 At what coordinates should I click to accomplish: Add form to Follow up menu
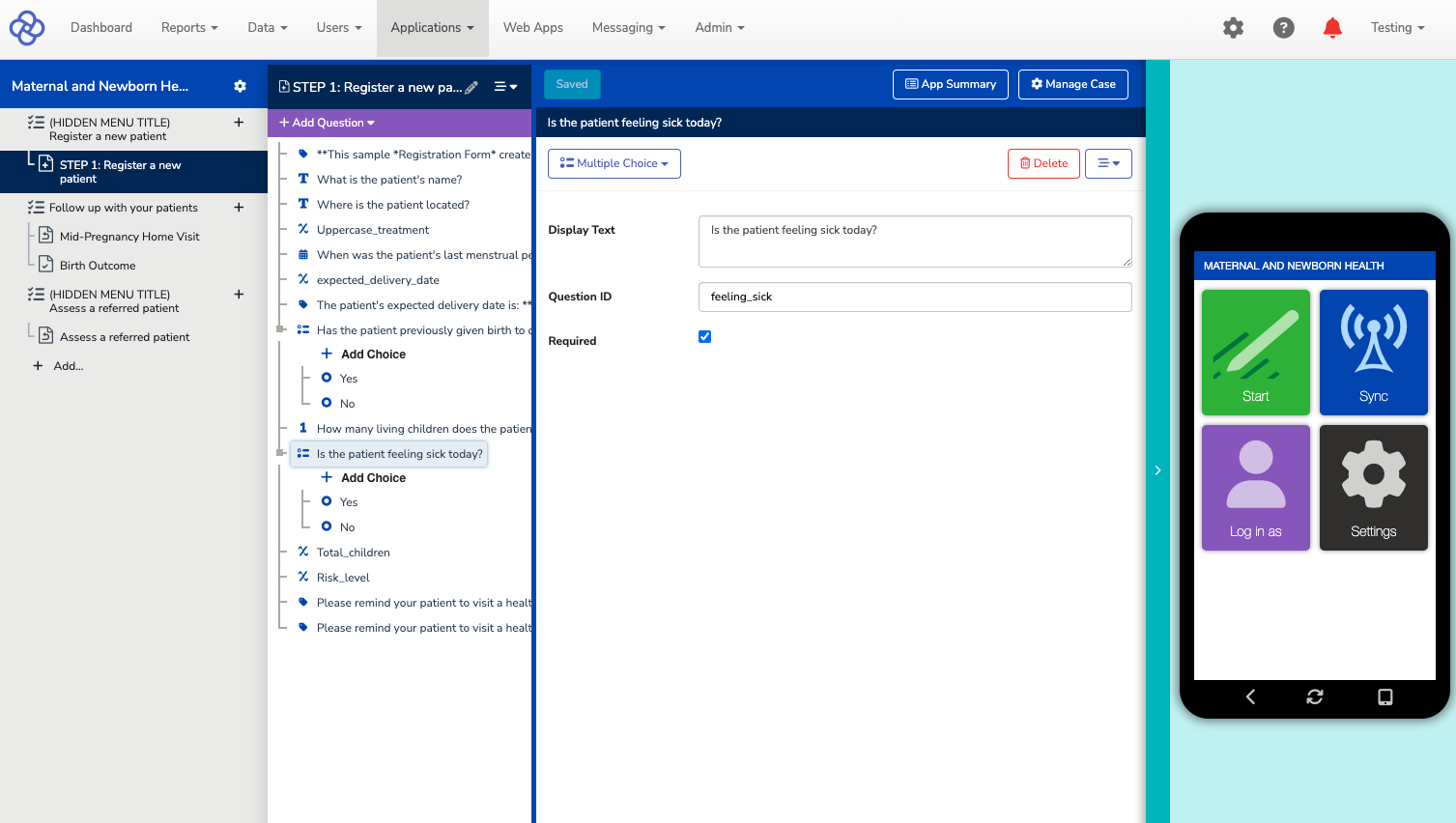pyautogui.click(x=239, y=208)
